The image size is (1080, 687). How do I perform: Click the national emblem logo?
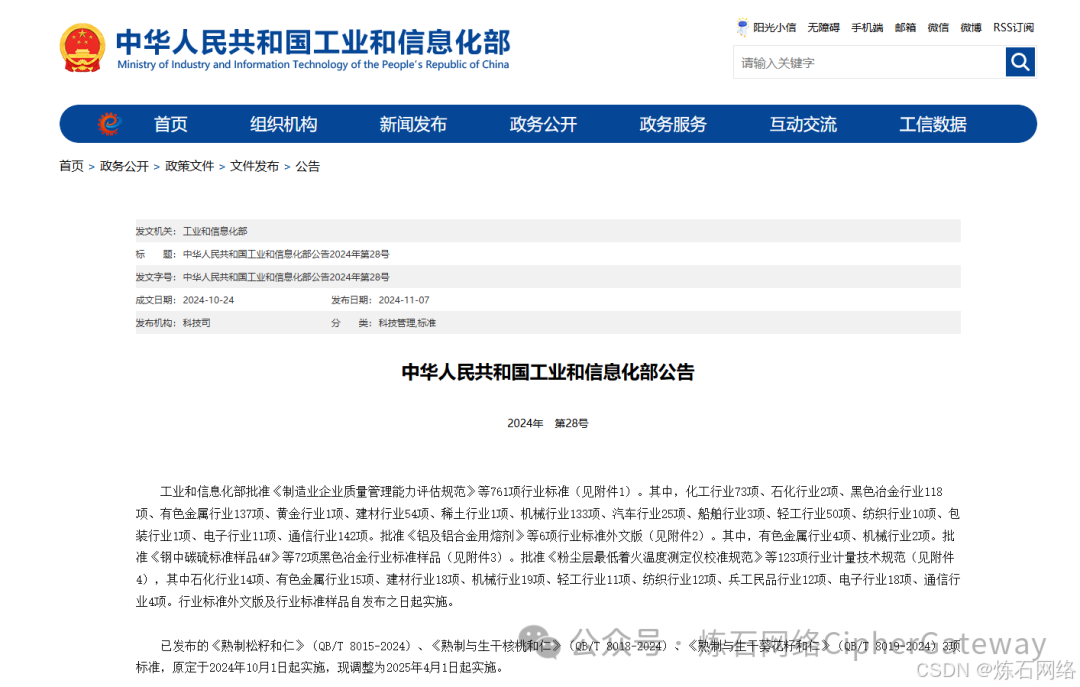83,48
